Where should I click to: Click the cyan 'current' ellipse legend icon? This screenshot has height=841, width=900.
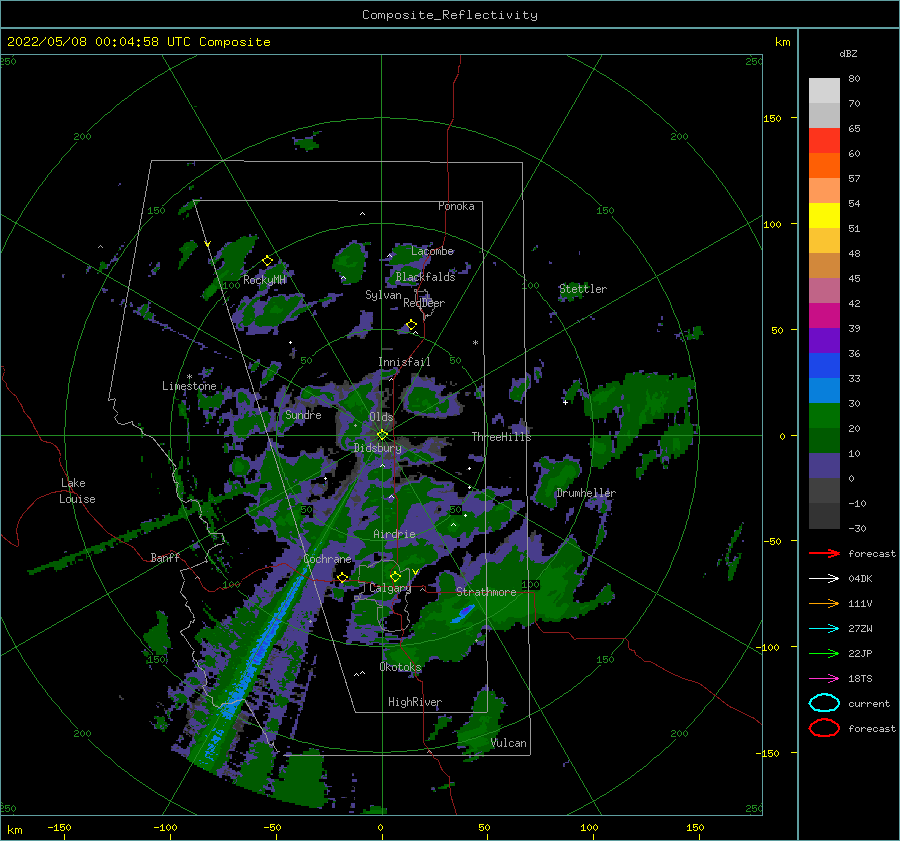[x=824, y=703]
